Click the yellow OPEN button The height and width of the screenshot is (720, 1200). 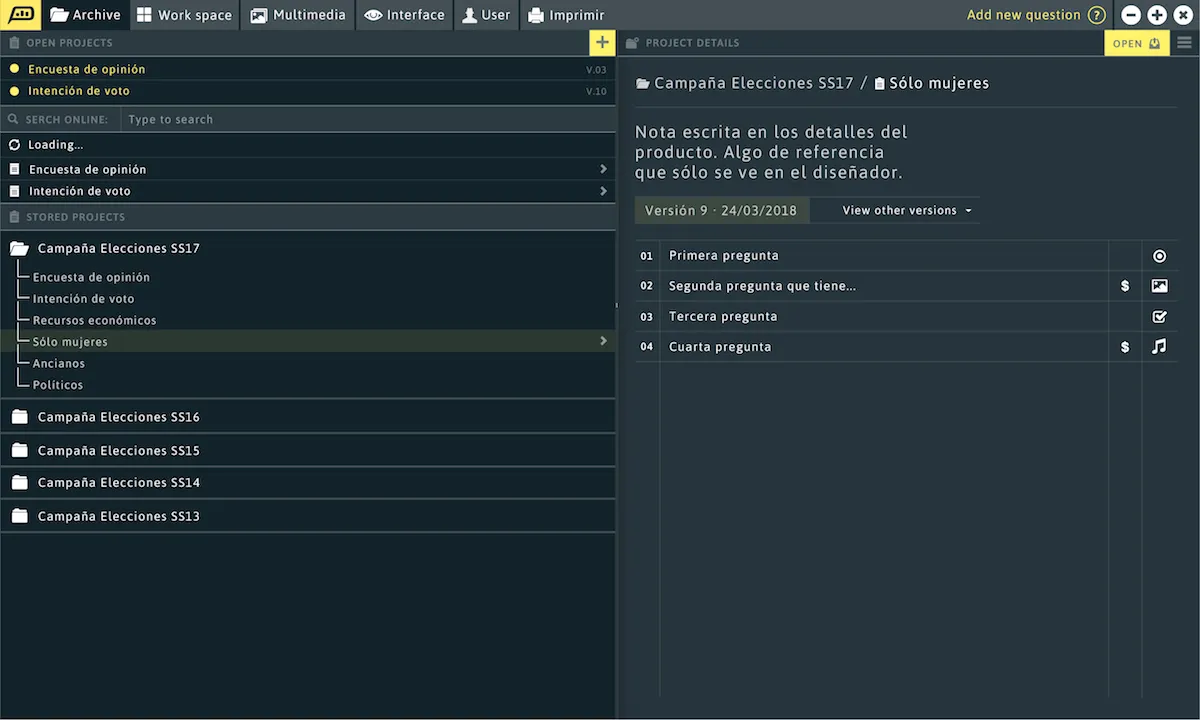pos(1136,43)
